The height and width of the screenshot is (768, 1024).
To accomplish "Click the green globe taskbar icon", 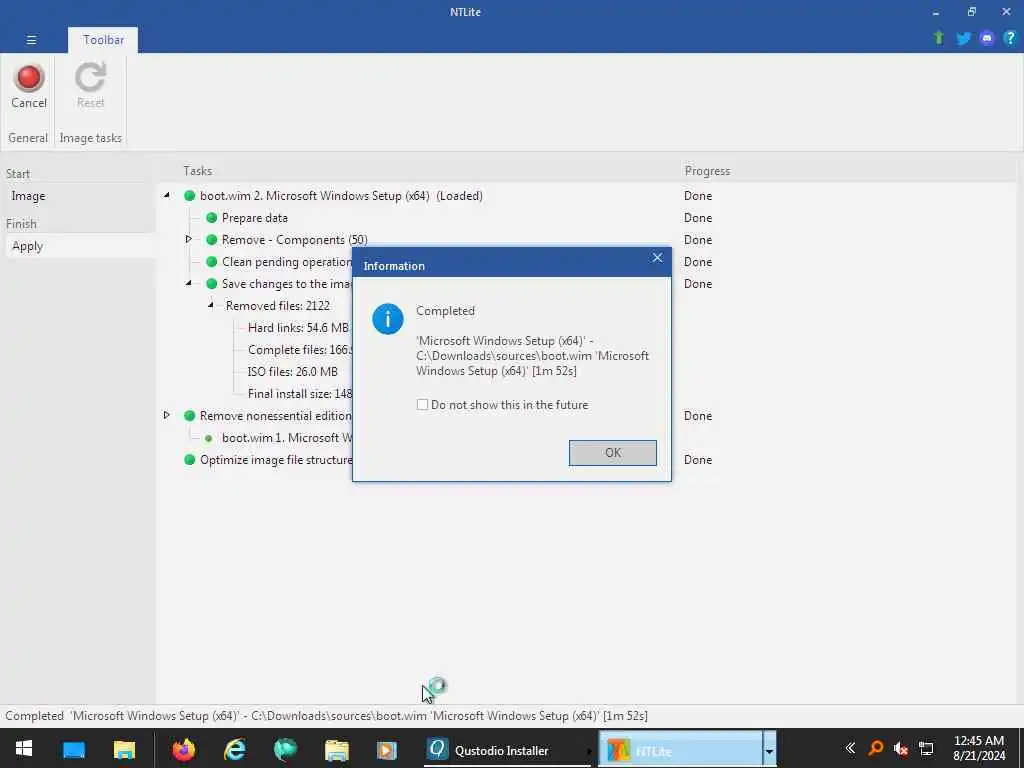I will tap(285, 749).
